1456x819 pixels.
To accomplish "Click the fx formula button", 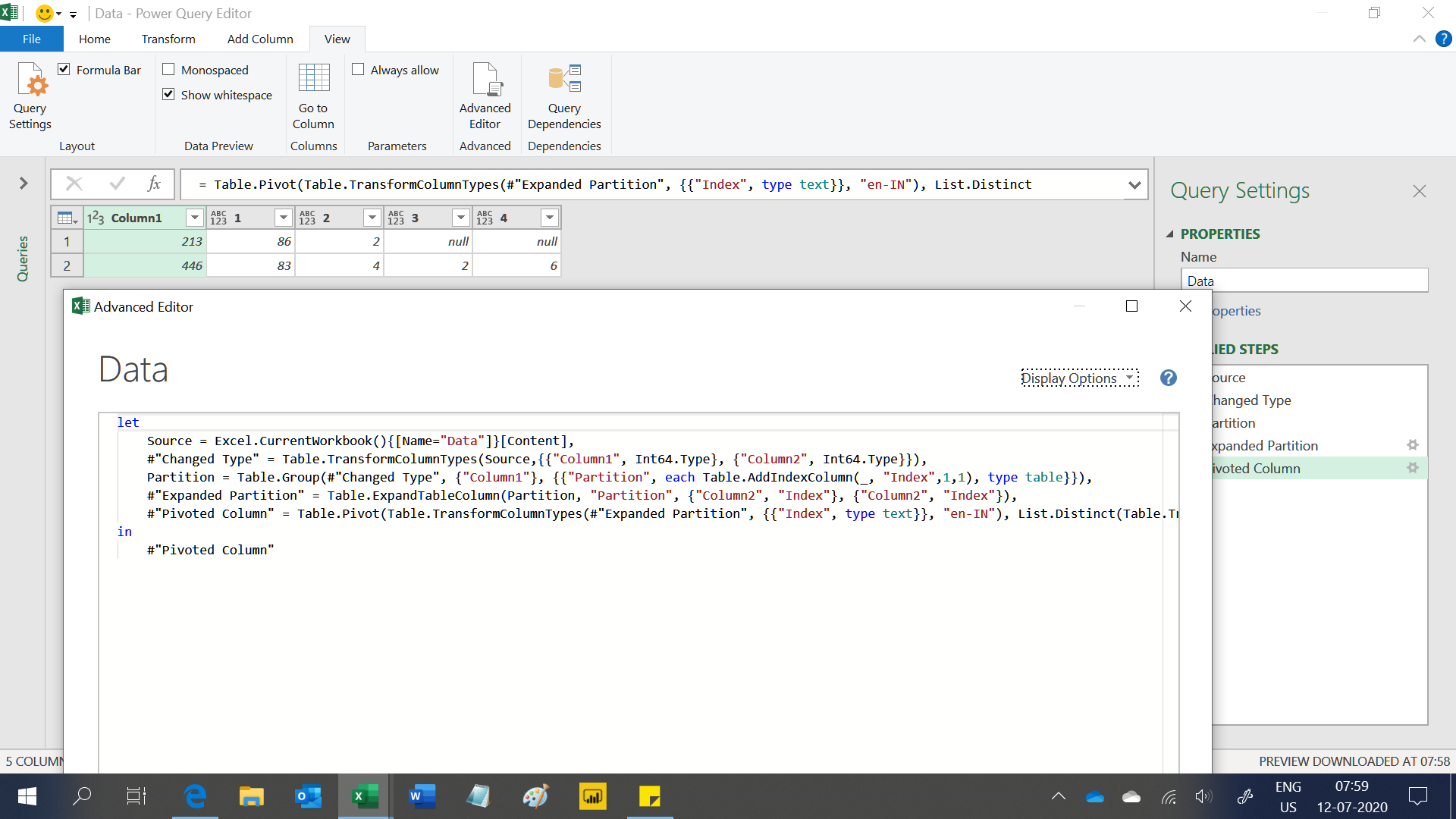I will coord(154,184).
